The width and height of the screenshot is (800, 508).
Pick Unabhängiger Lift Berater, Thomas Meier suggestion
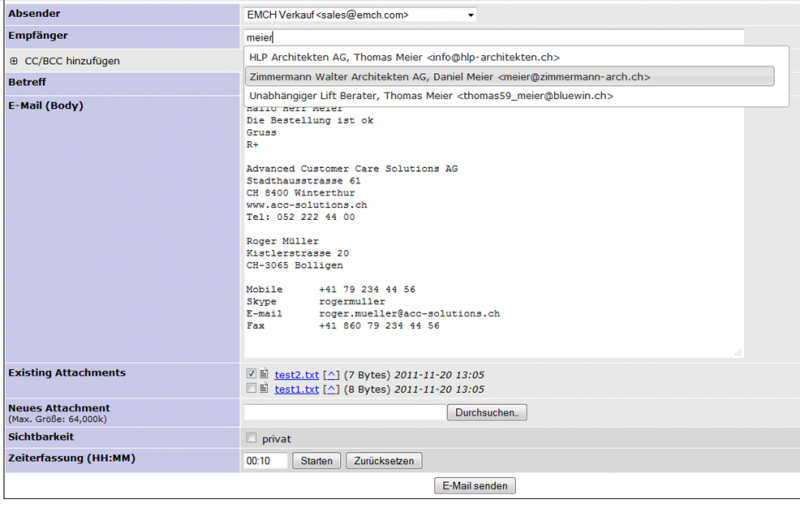pos(431,96)
